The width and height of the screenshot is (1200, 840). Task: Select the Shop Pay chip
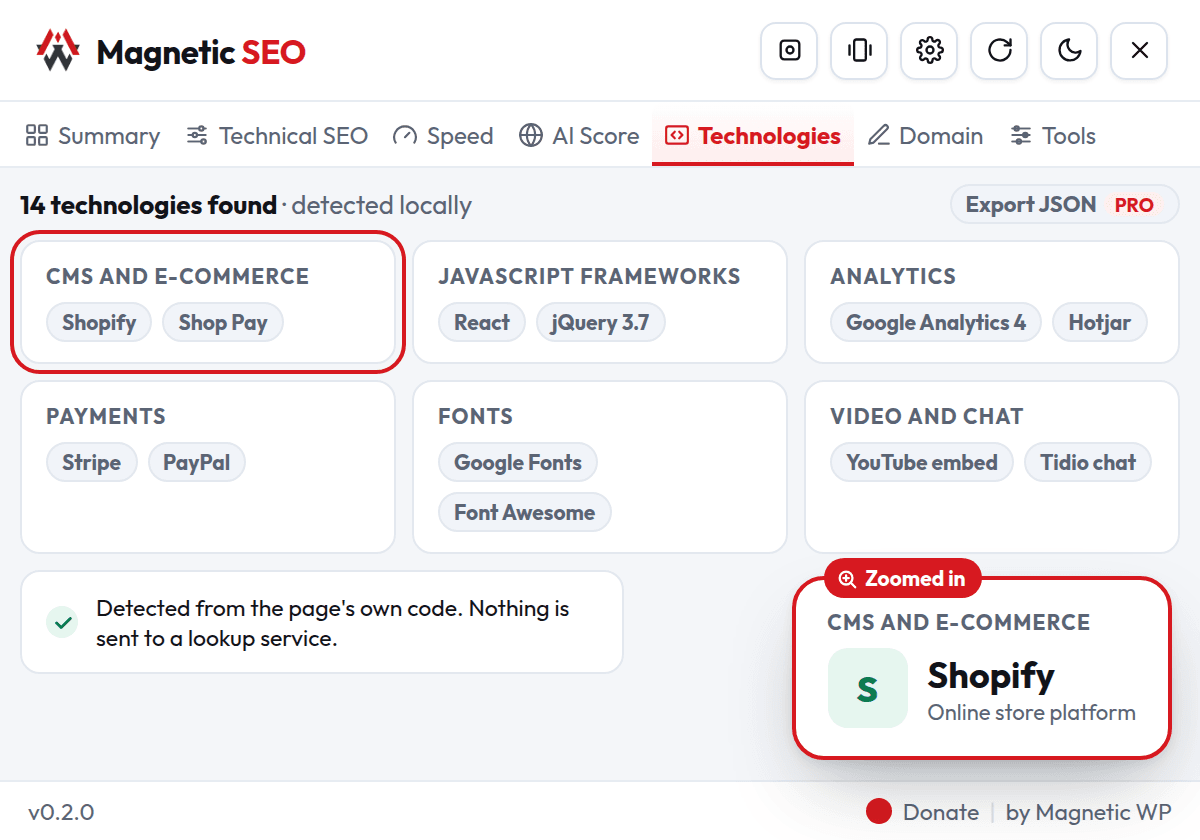[x=223, y=323]
